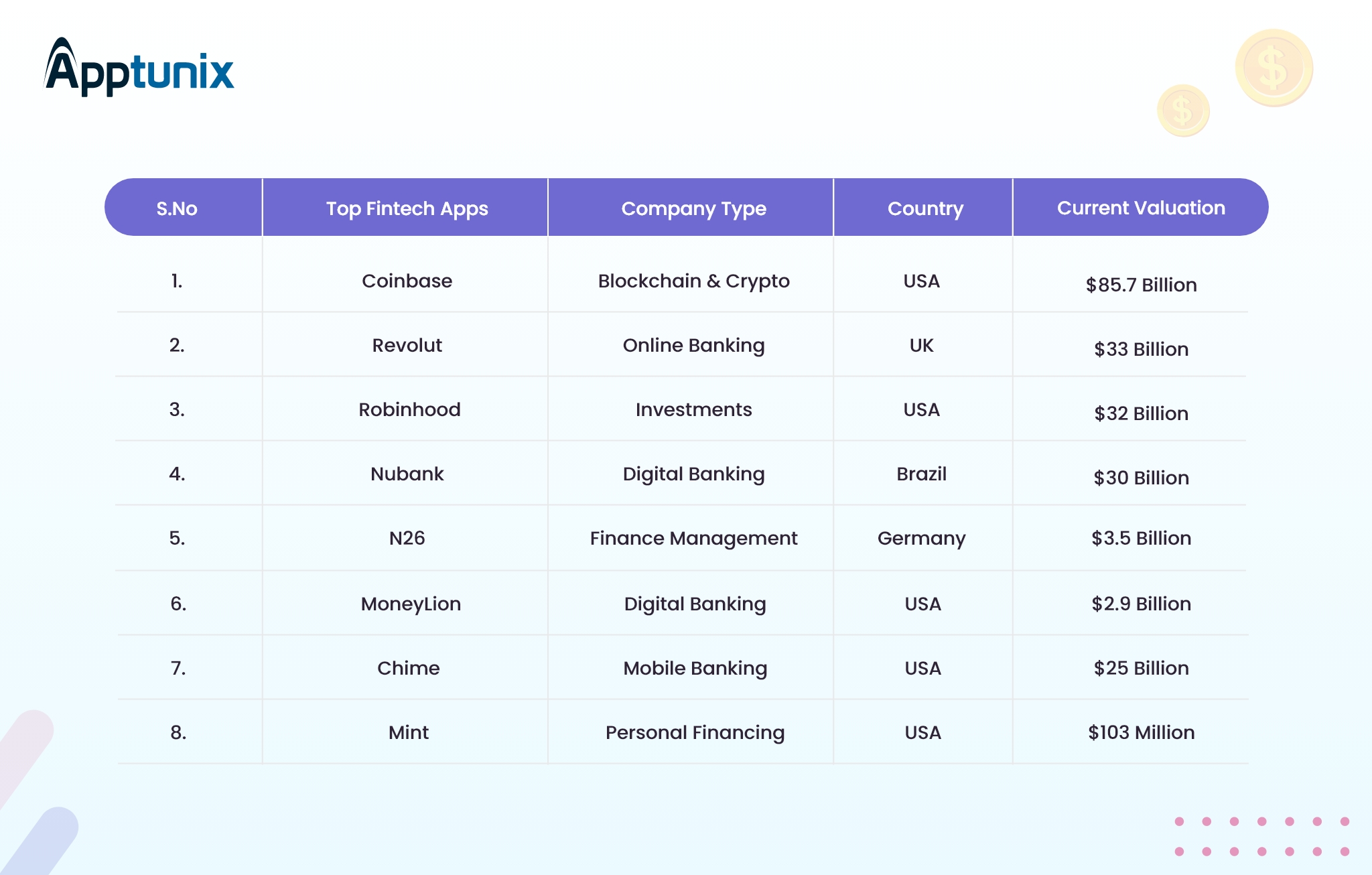Select the Finance Management cell
This screenshot has height=875, width=1372.
coord(693,538)
